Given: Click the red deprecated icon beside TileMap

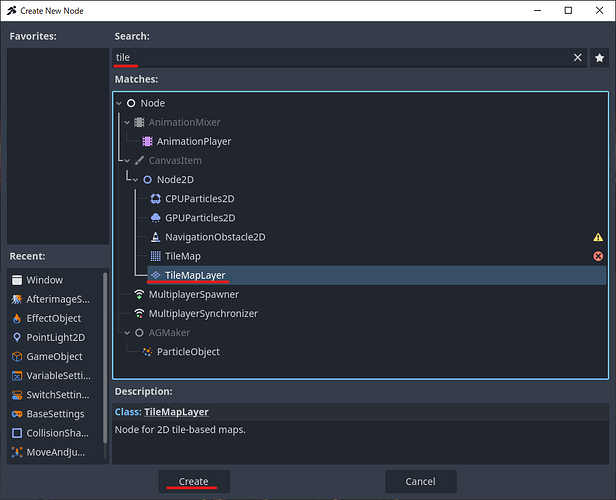Looking at the screenshot, I should pos(598,256).
